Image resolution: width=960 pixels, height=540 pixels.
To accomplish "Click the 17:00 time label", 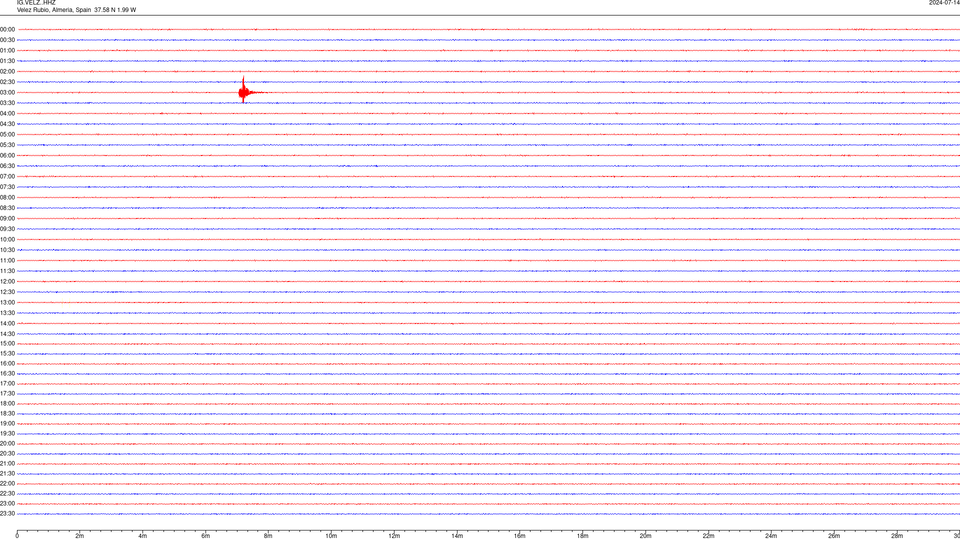I will pos(7,384).
